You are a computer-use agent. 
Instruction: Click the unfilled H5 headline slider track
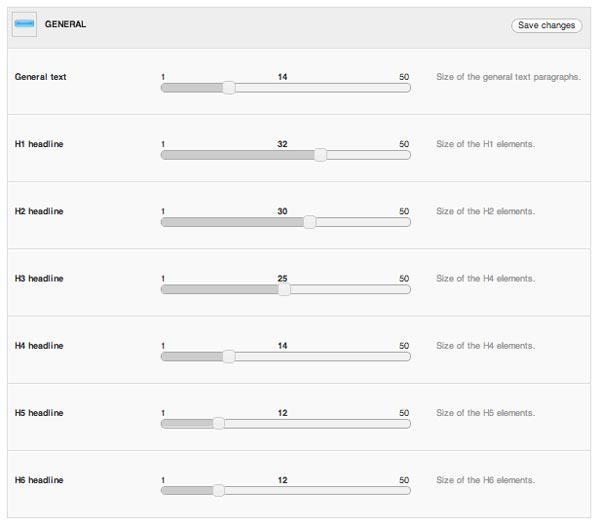(x=318, y=424)
